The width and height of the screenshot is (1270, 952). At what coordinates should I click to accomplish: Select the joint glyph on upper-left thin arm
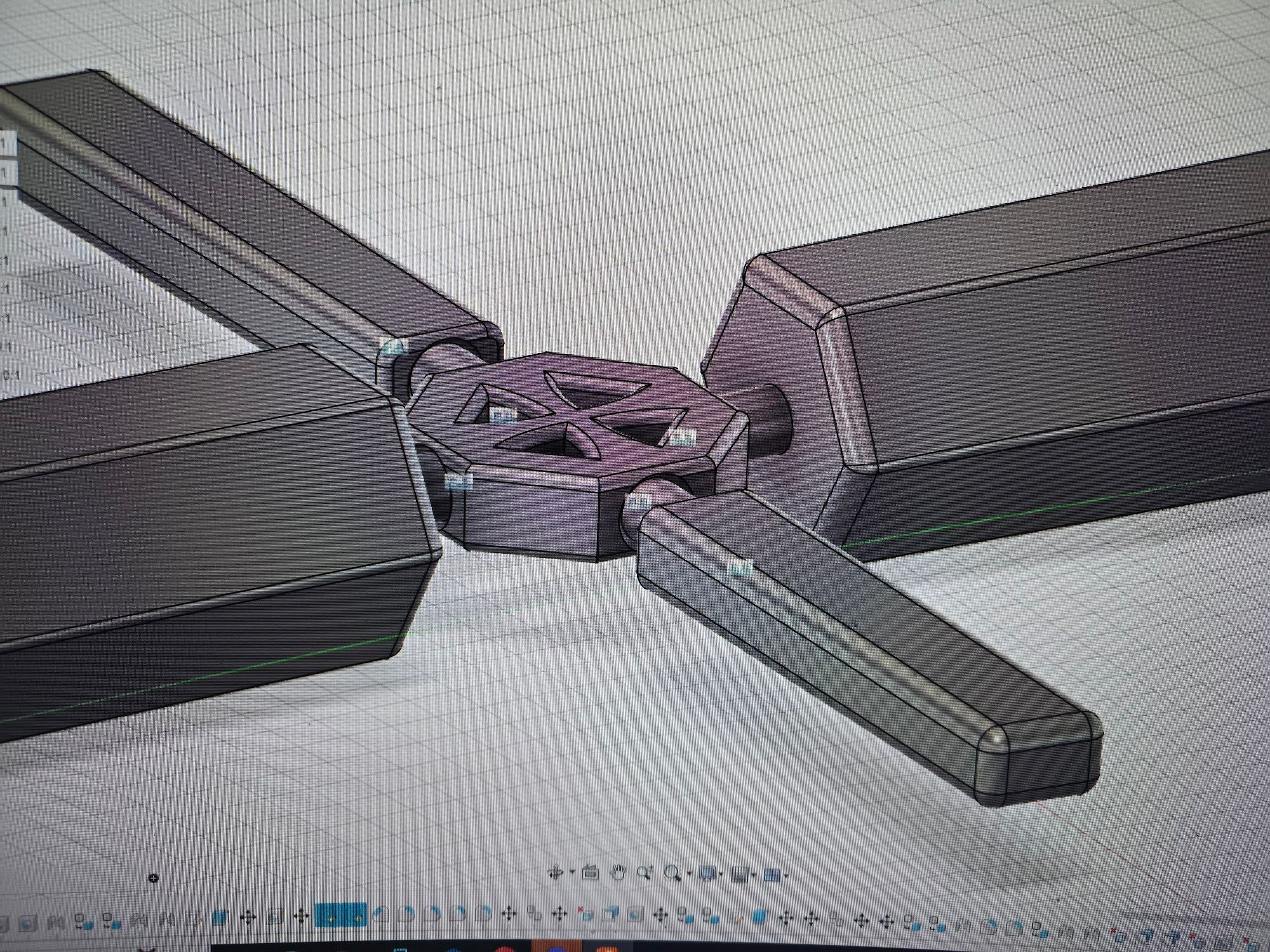click(394, 347)
